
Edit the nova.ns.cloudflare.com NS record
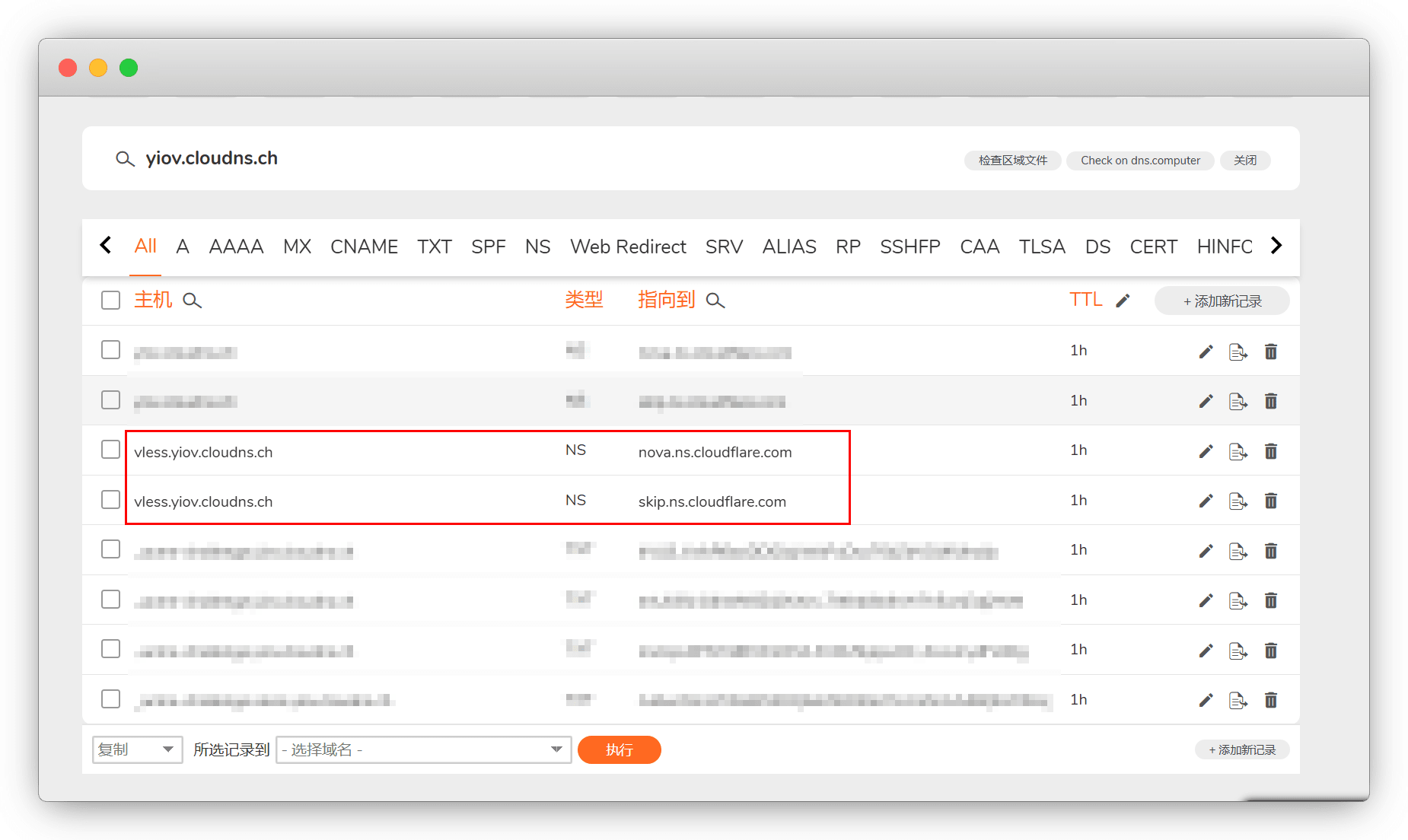pos(1206,451)
